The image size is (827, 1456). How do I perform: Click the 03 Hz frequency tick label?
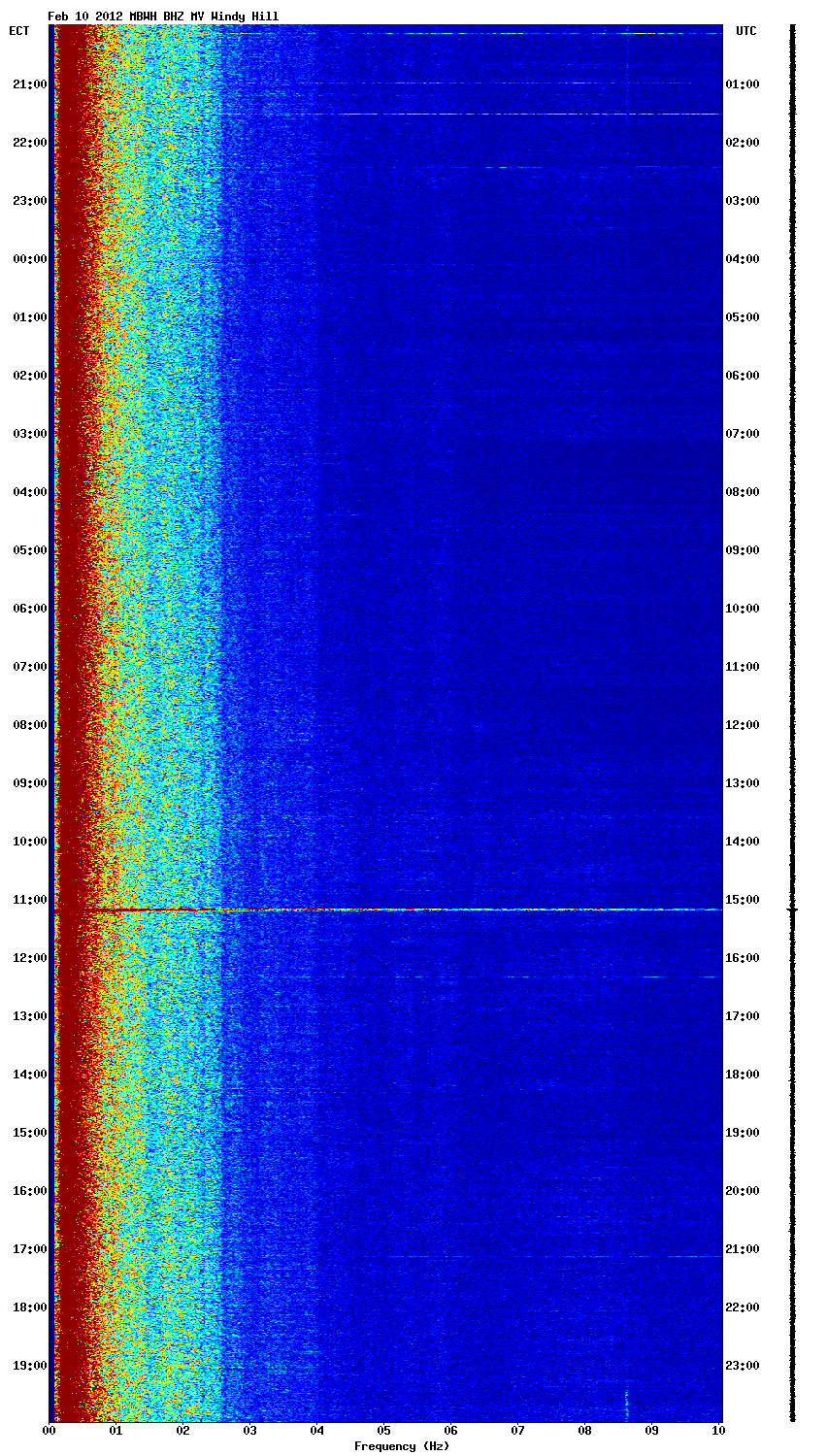point(250,1431)
